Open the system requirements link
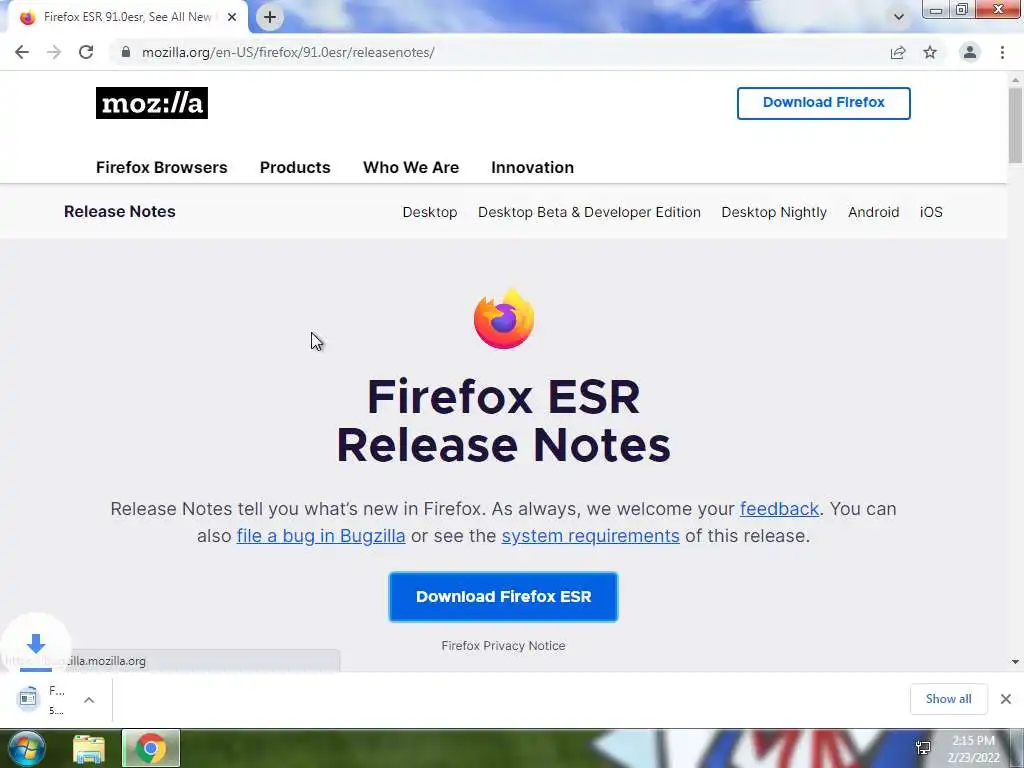Image resolution: width=1024 pixels, height=768 pixels. tap(590, 536)
